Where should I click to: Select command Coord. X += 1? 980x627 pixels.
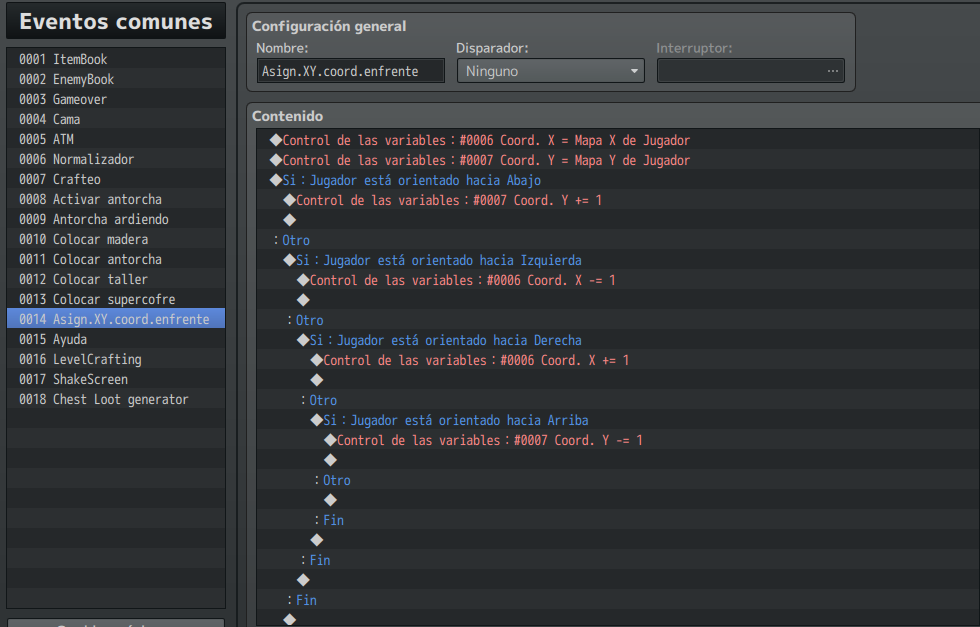coord(618,360)
